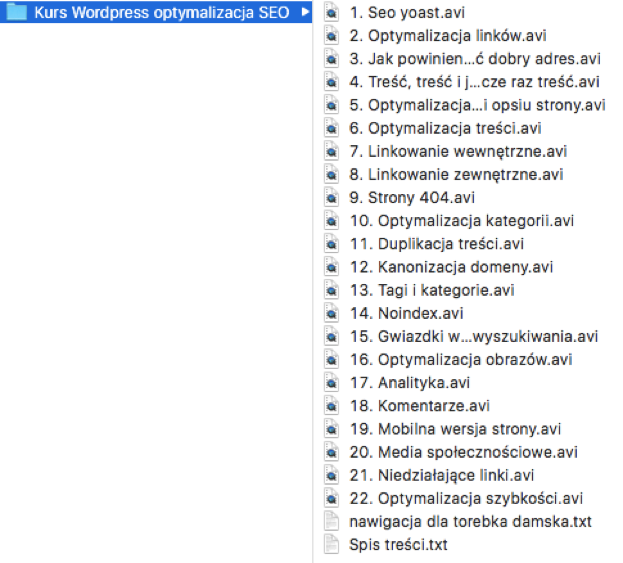This screenshot has width=623, height=563.
Task: Click the icon of 8. Linkowanie zewnętrzne.avi
Action: click(331, 174)
